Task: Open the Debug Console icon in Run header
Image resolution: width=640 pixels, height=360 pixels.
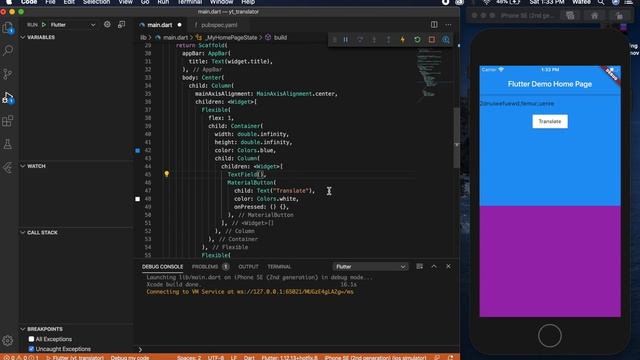Action: click(121, 24)
